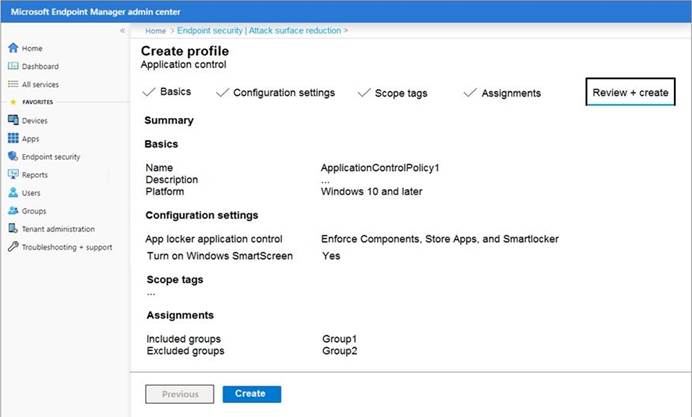Viewport: 692px width, 417px height.
Task: Click the Troubleshooting wrench icon
Action: [x=13, y=247]
